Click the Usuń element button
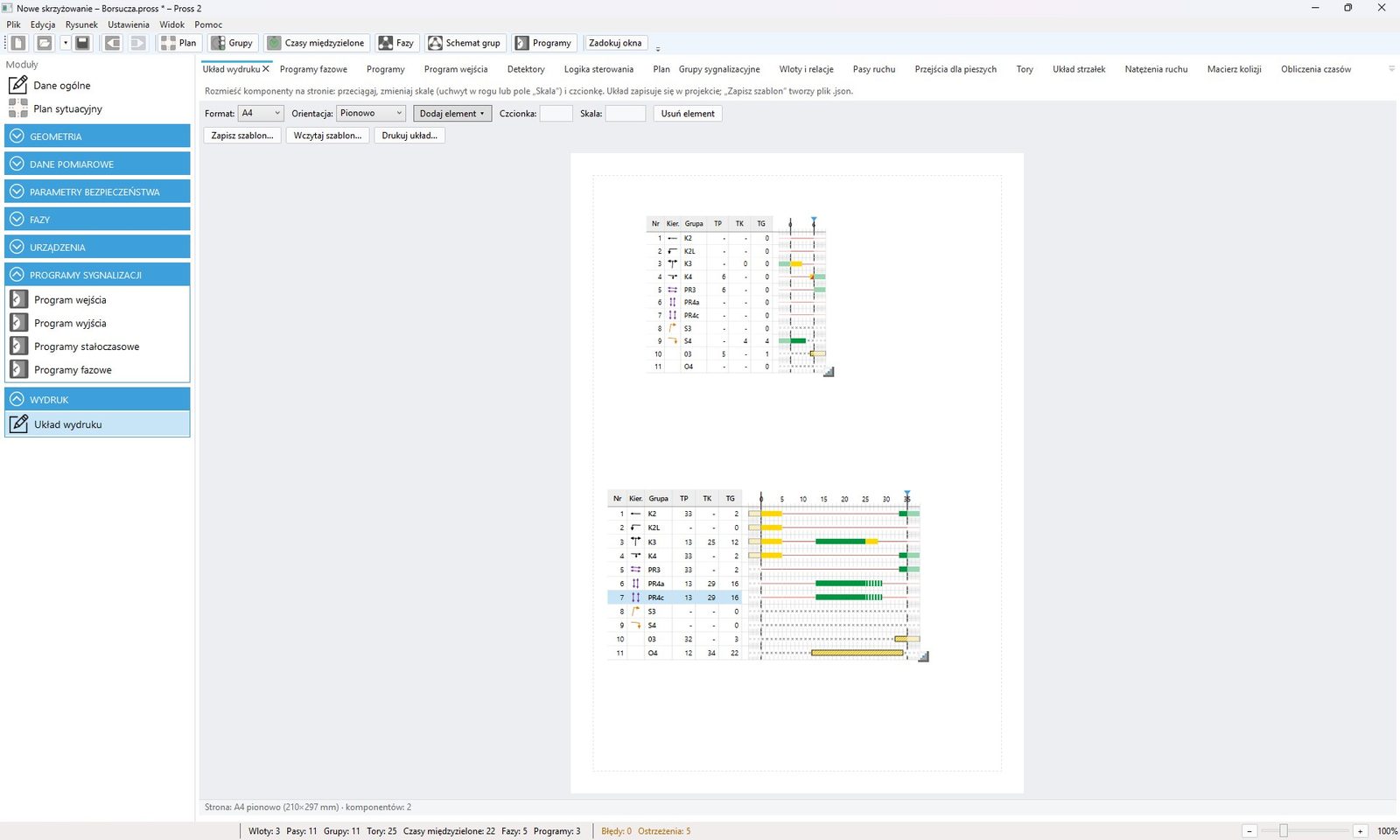The width and height of the screenshot is (1400, 840). coord(688,114)
